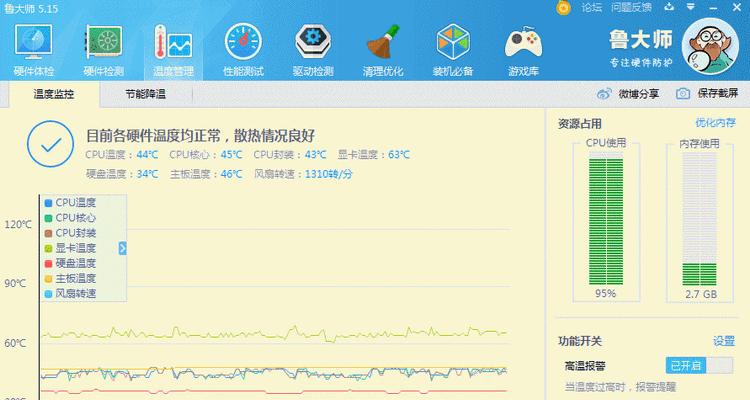
Task: Toggle CPU封装 legend series
Action: 70,233
